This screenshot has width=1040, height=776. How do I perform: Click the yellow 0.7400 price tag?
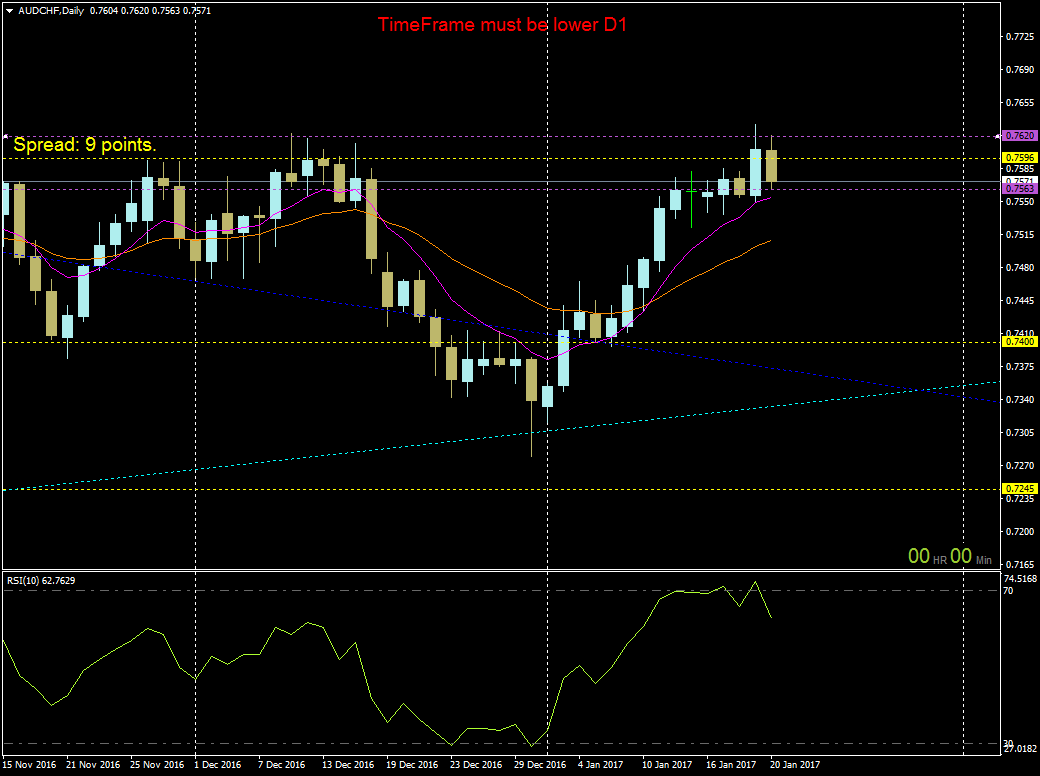[x=1019, y=342]
